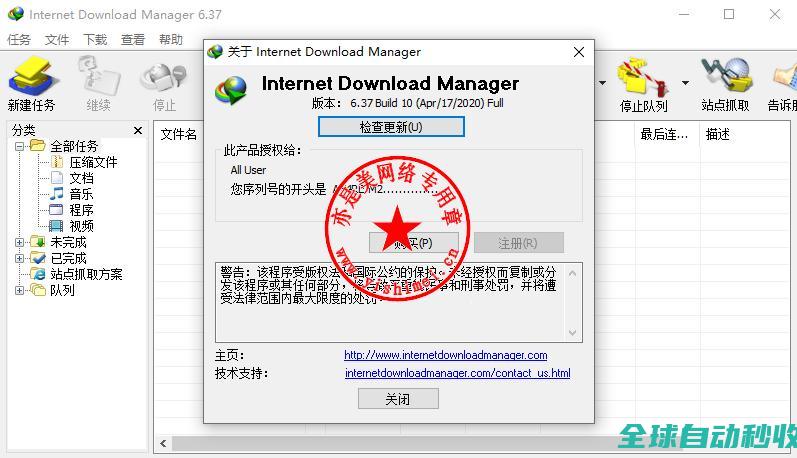The height and width of the screenshot is (458, 797).
Task: Click the 检查更新(U) button
Action: (391, 127)
